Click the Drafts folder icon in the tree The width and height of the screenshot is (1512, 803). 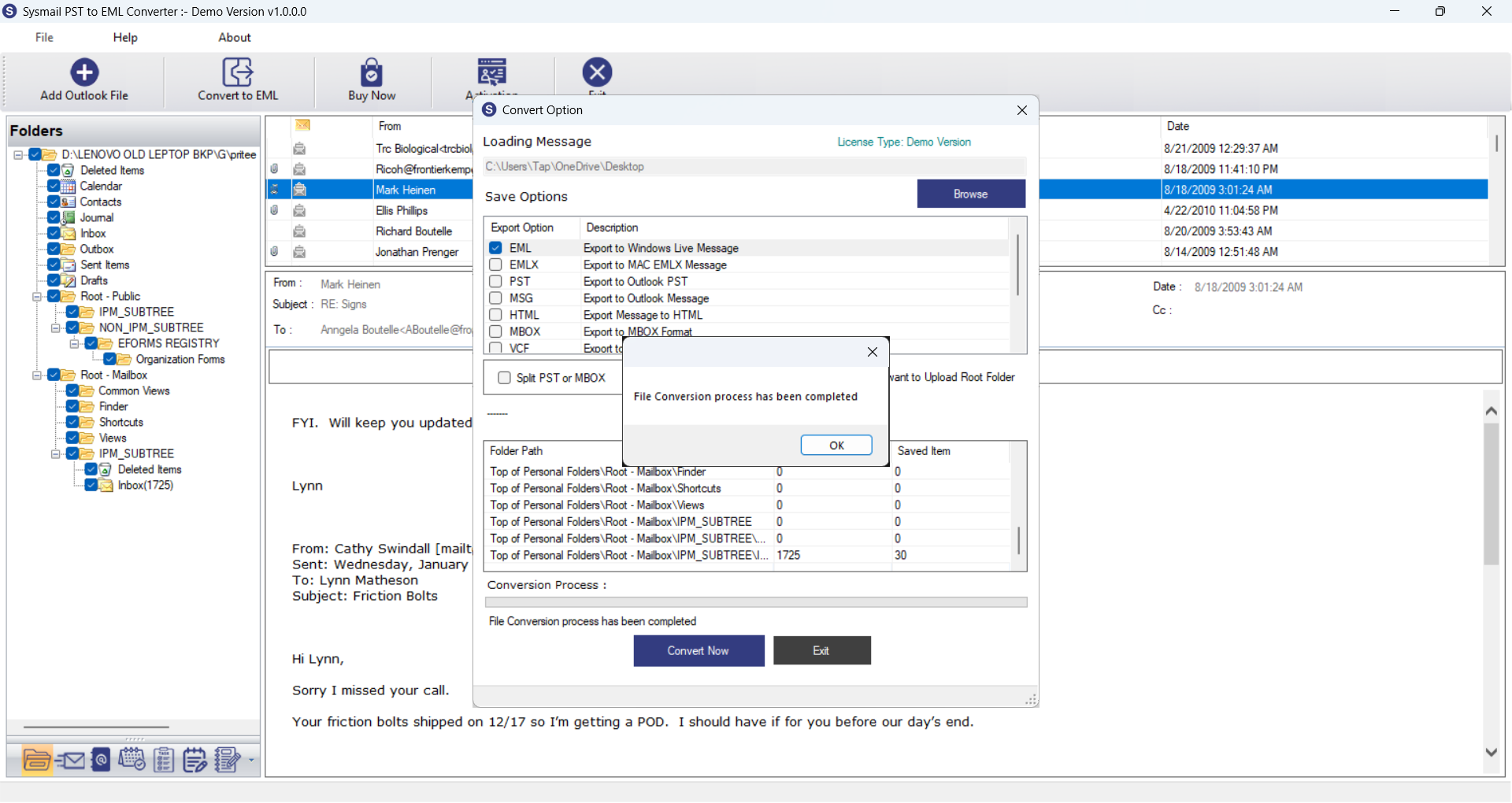pyautogui.click(x=69, y=280)
